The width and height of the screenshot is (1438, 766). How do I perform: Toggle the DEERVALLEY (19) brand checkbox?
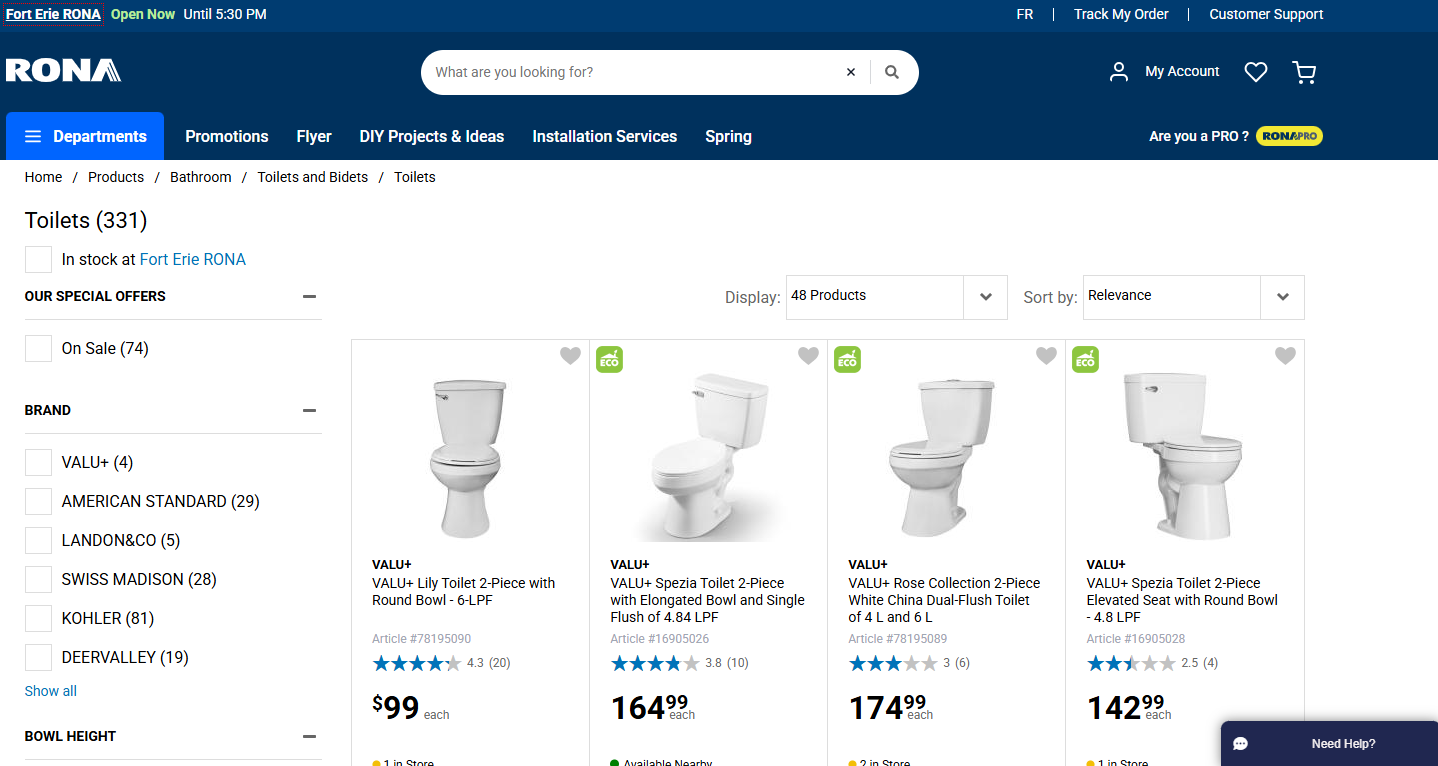pyautogui.click(x=38, y=657)
